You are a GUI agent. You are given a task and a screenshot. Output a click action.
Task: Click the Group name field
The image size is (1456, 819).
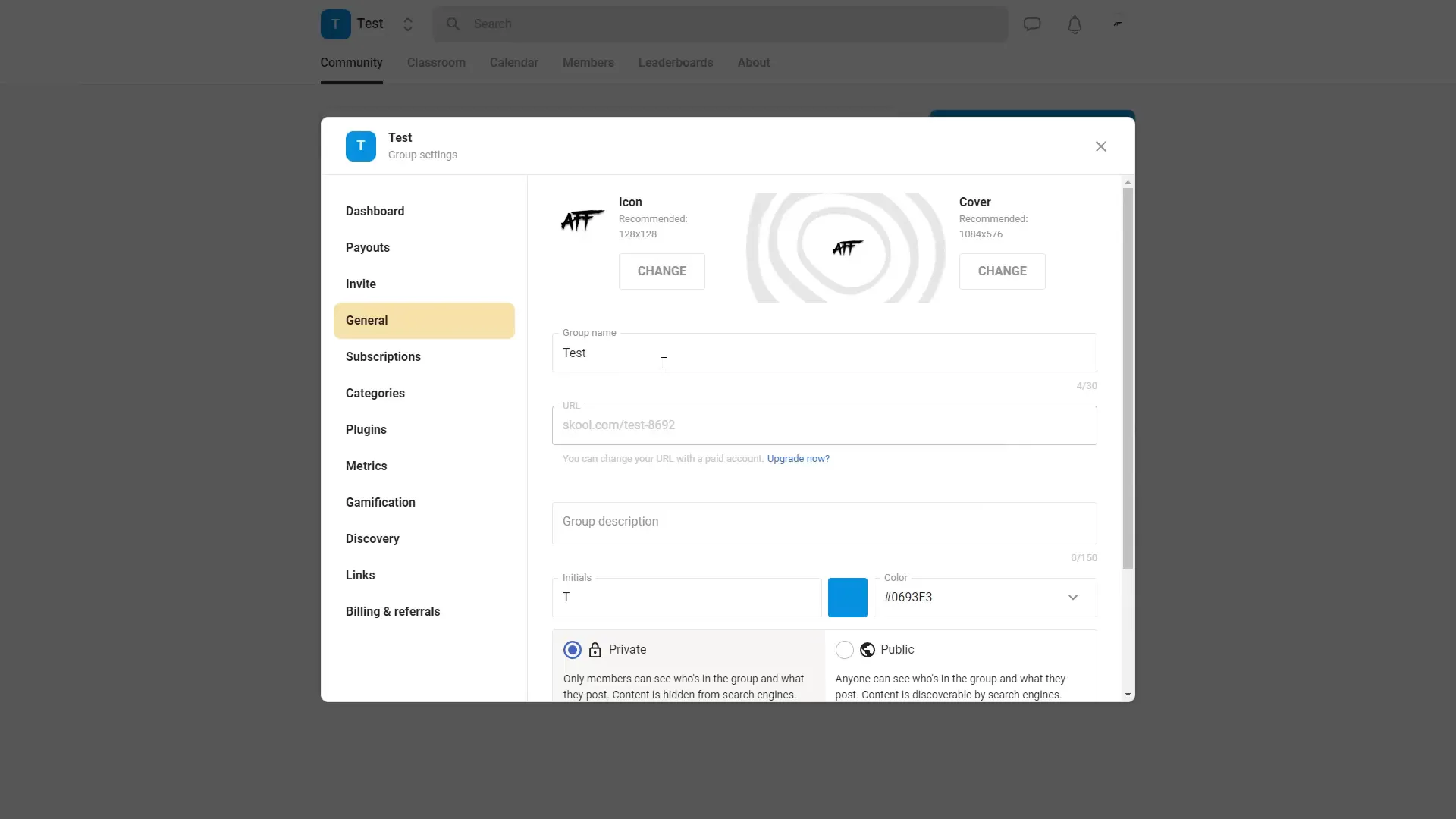(x=824, y=353)
